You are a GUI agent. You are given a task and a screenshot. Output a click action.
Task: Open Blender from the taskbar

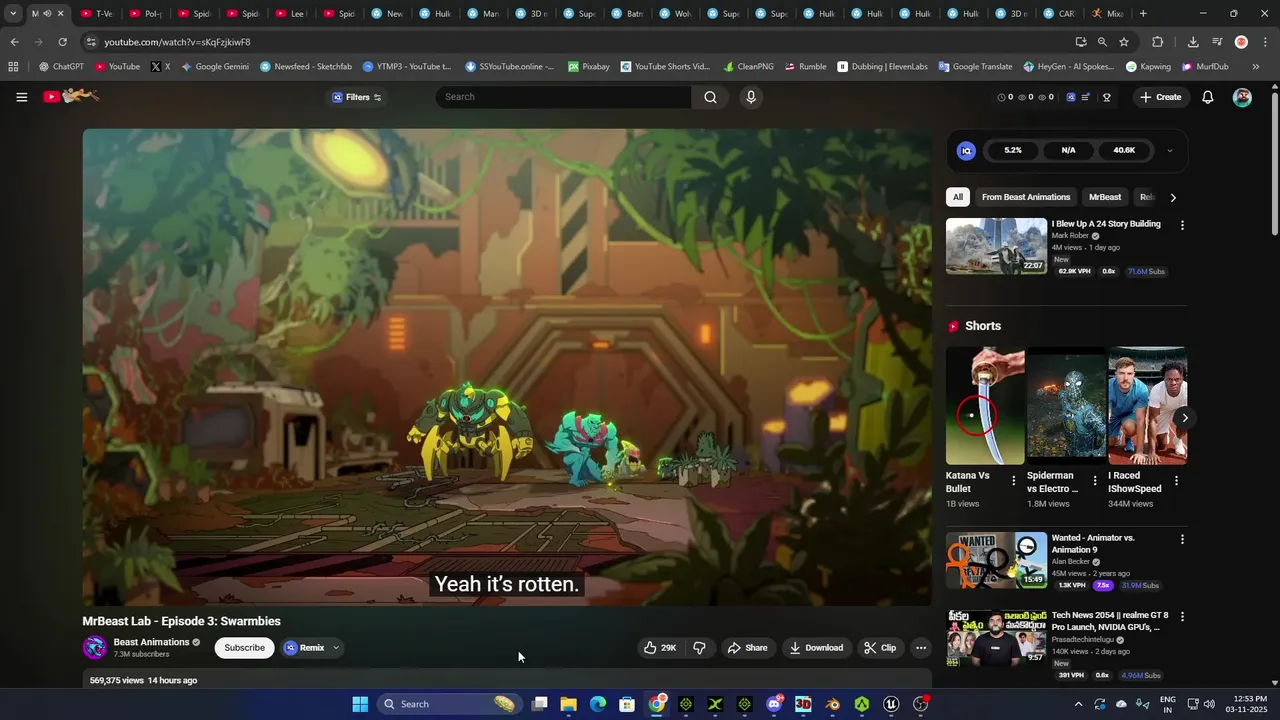[832, 704]
